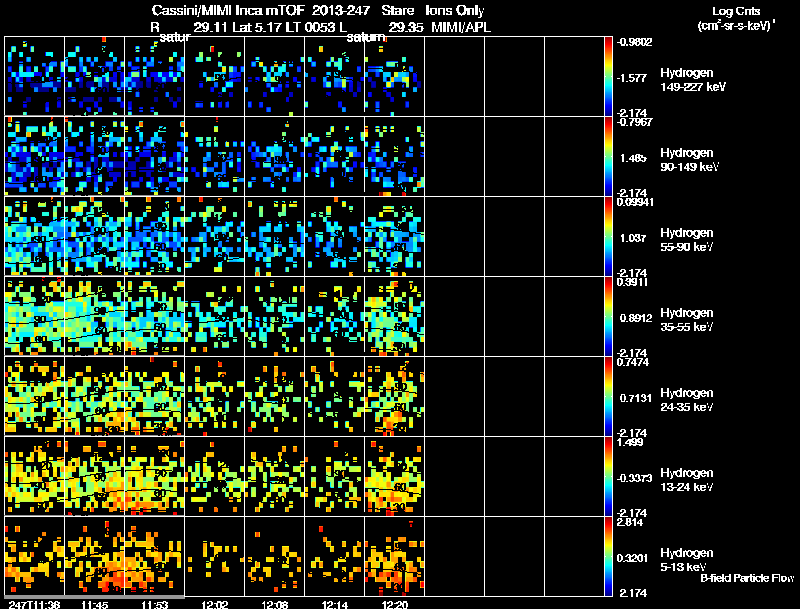Click the '-0.9802' color scale maximum
800x609 pixels.
coord(634,42)
